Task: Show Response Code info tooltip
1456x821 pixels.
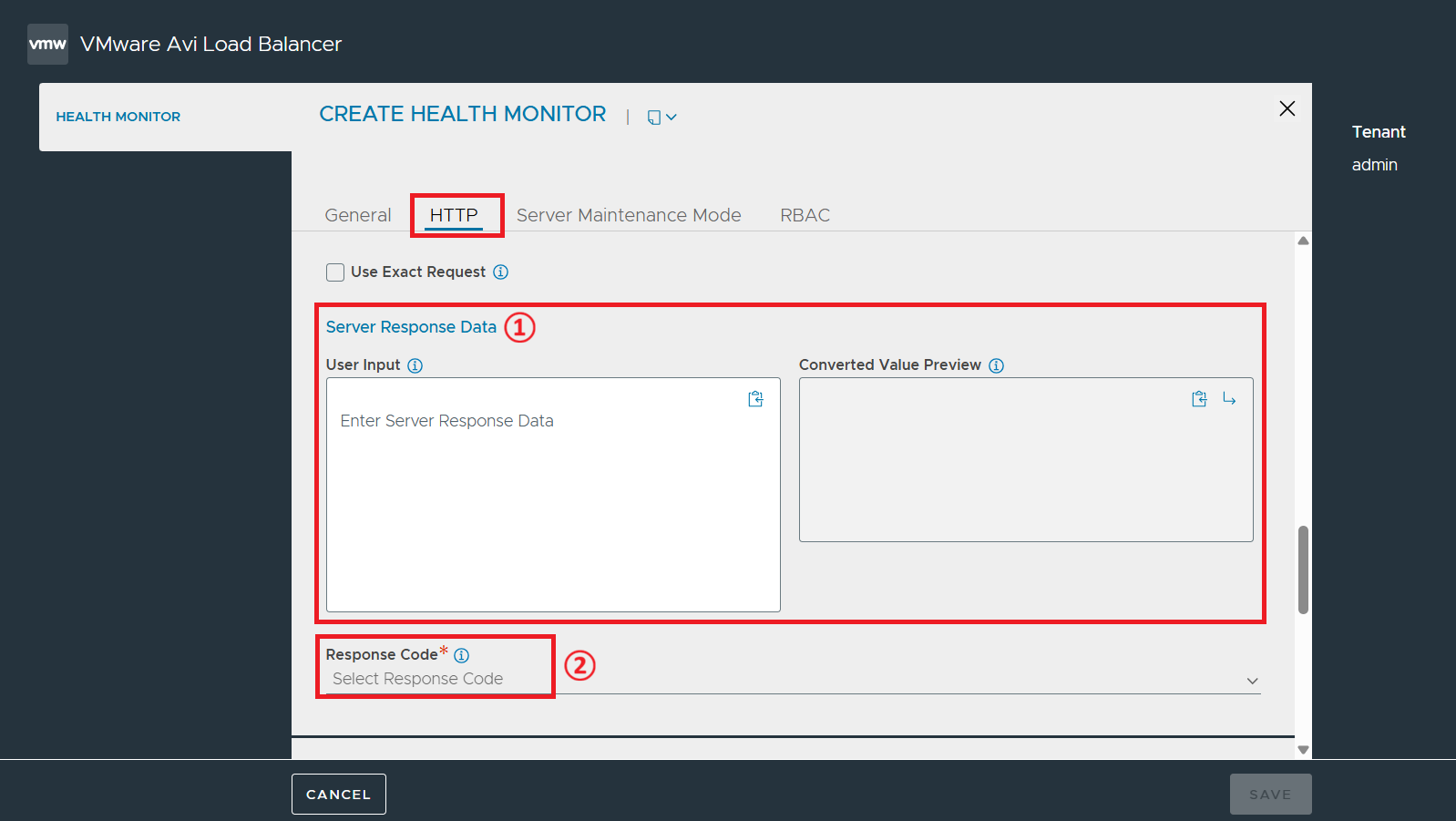Action: (462, 655)
